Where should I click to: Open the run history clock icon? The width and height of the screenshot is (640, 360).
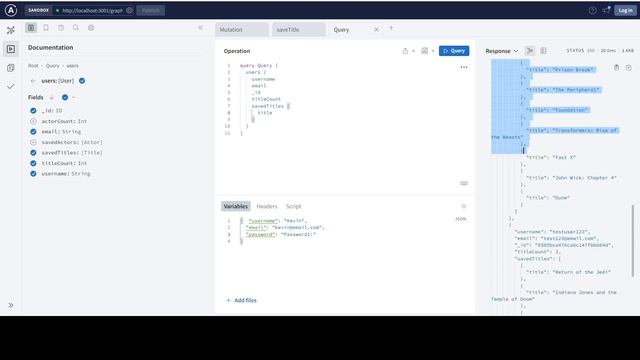tap(61, 28)
